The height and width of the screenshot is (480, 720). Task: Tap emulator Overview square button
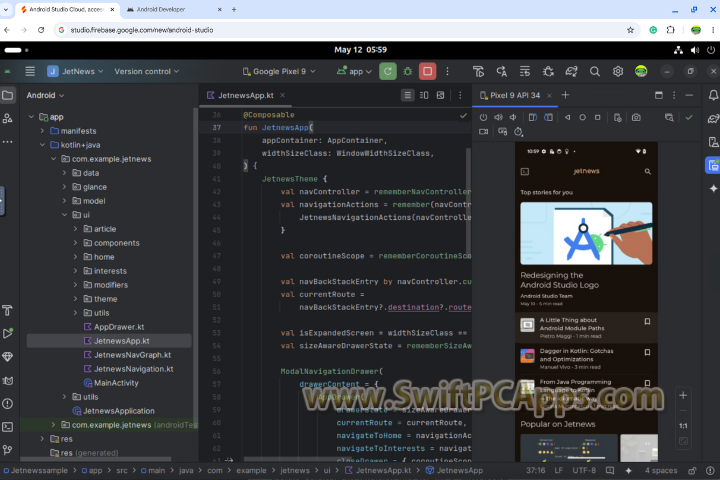pyautogui.click(x=597, y=118)
